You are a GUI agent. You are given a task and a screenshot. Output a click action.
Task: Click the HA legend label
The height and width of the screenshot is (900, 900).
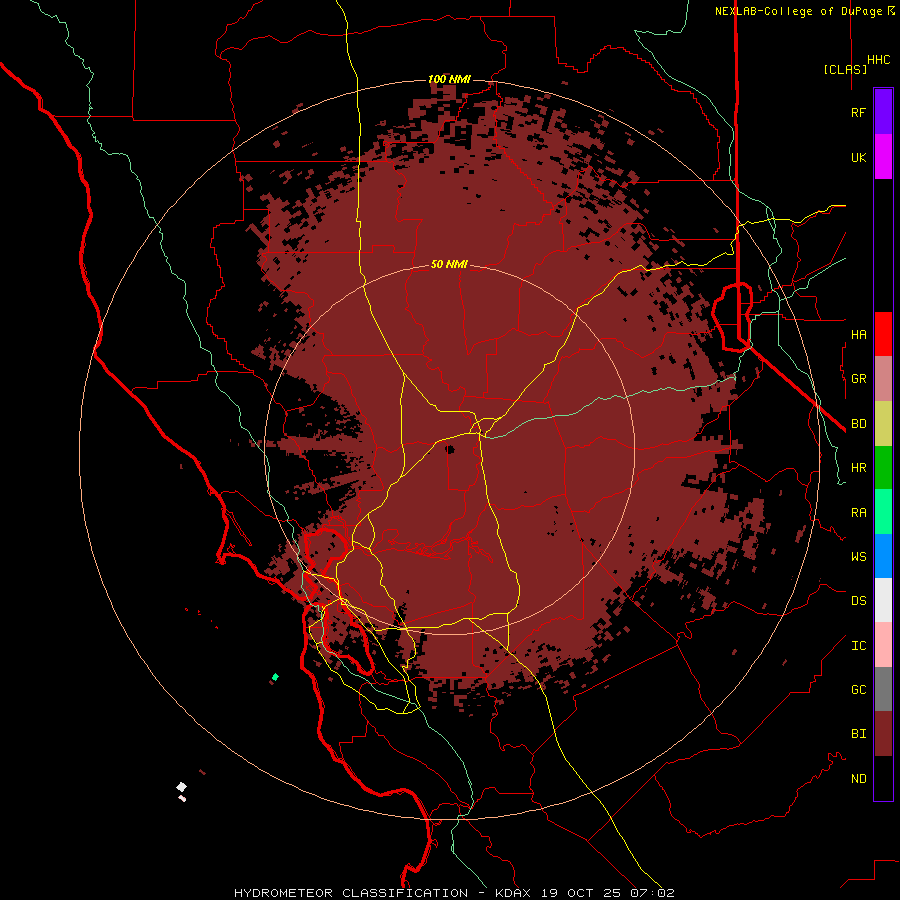[858, 334]
